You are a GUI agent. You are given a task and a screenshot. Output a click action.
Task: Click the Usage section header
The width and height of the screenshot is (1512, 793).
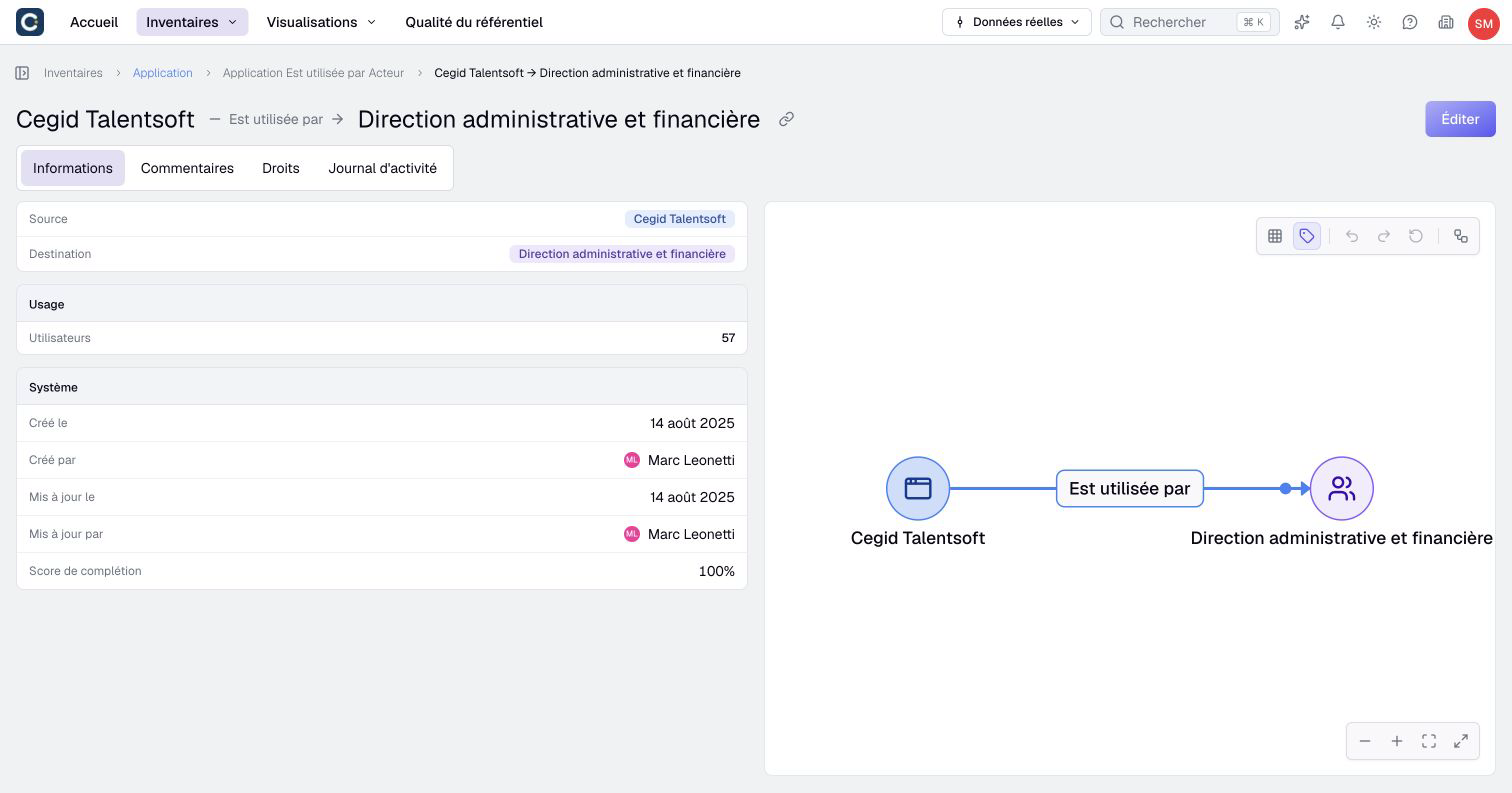[382, 304]
